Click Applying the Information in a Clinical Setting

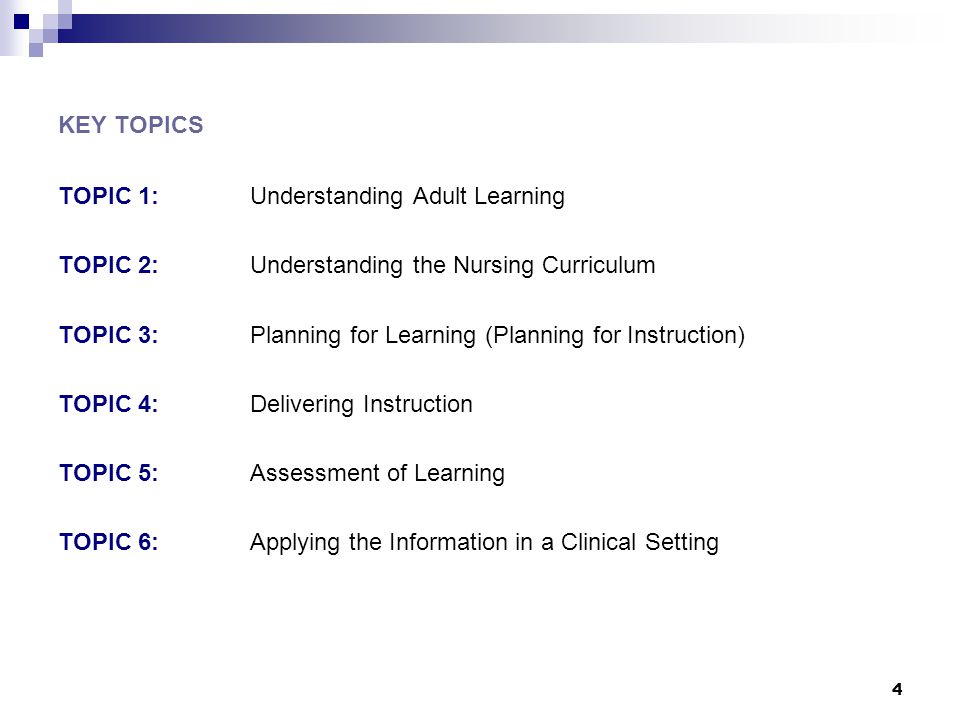tap(484, 543)
